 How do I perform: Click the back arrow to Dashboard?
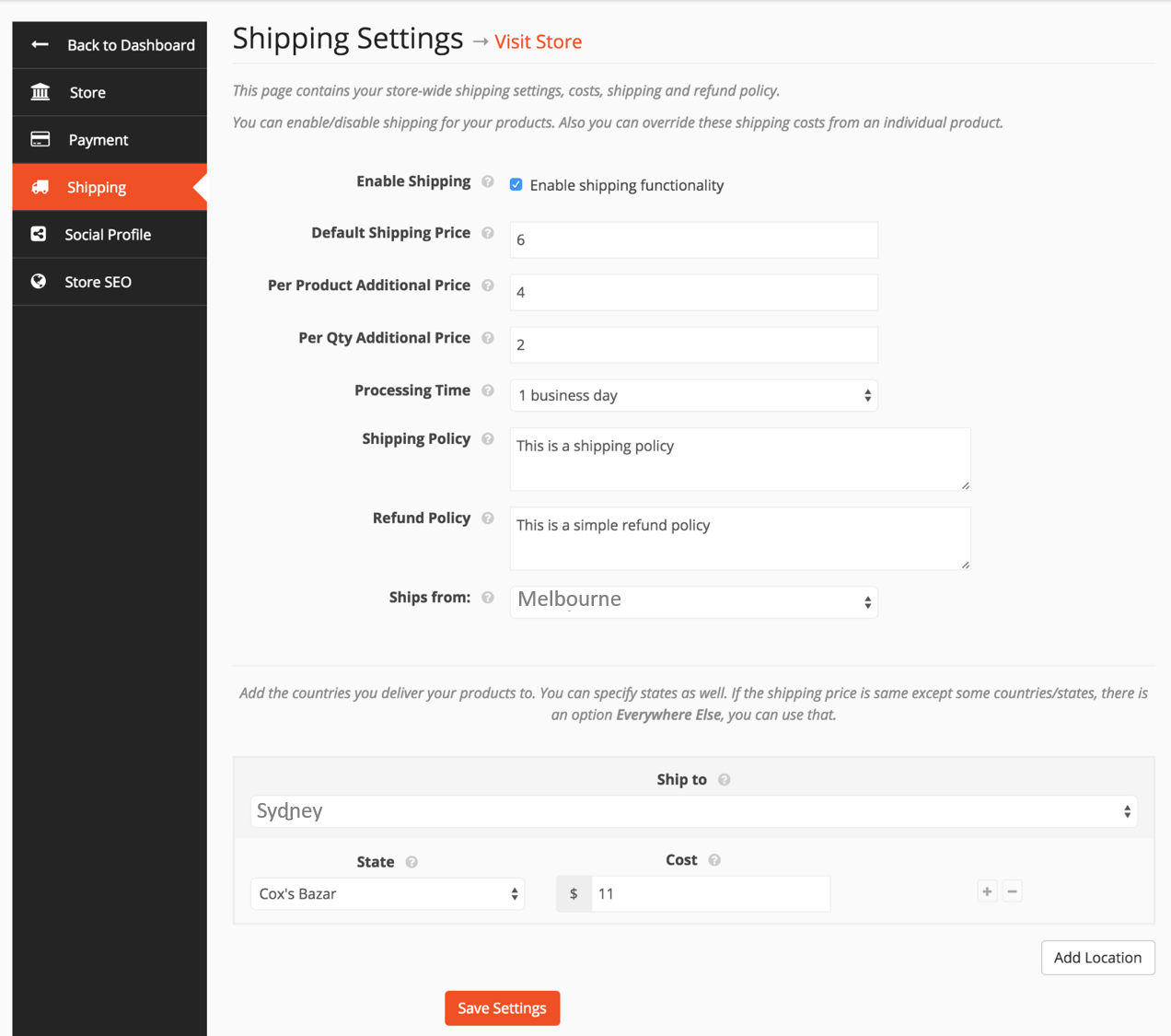[38, 44]
